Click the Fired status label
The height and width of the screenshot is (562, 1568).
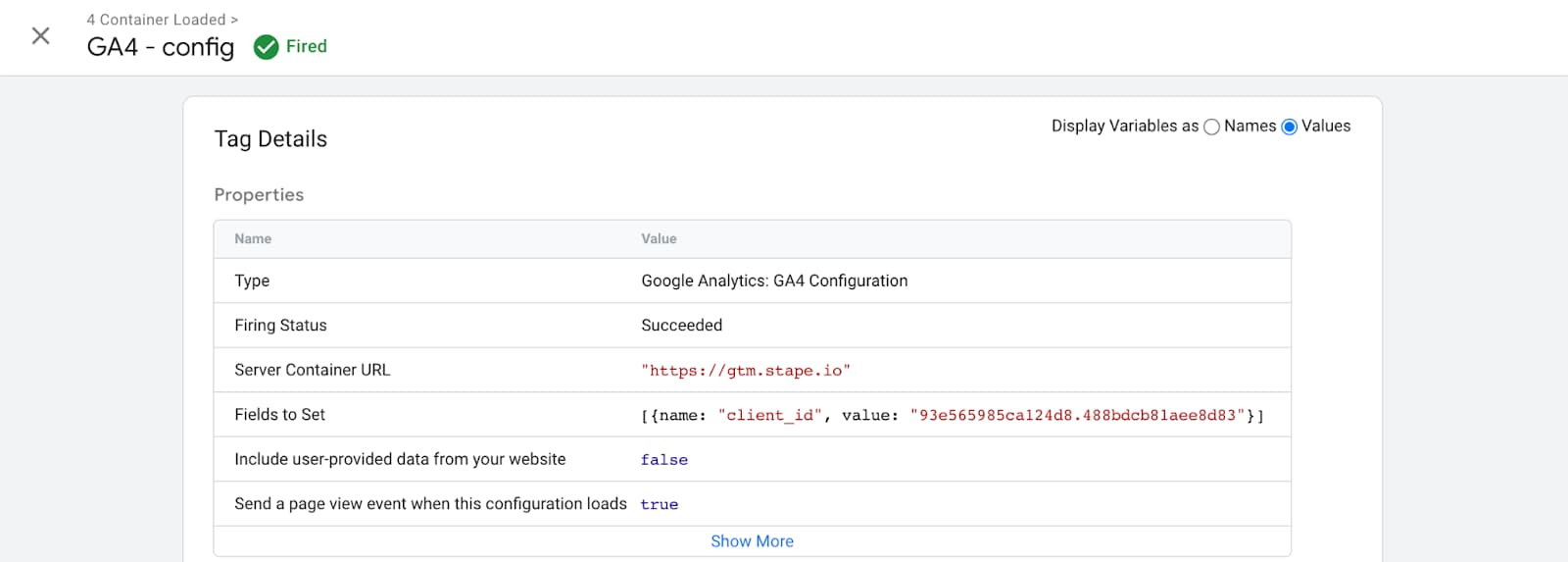pyautogui.click(x=307, y=46)
